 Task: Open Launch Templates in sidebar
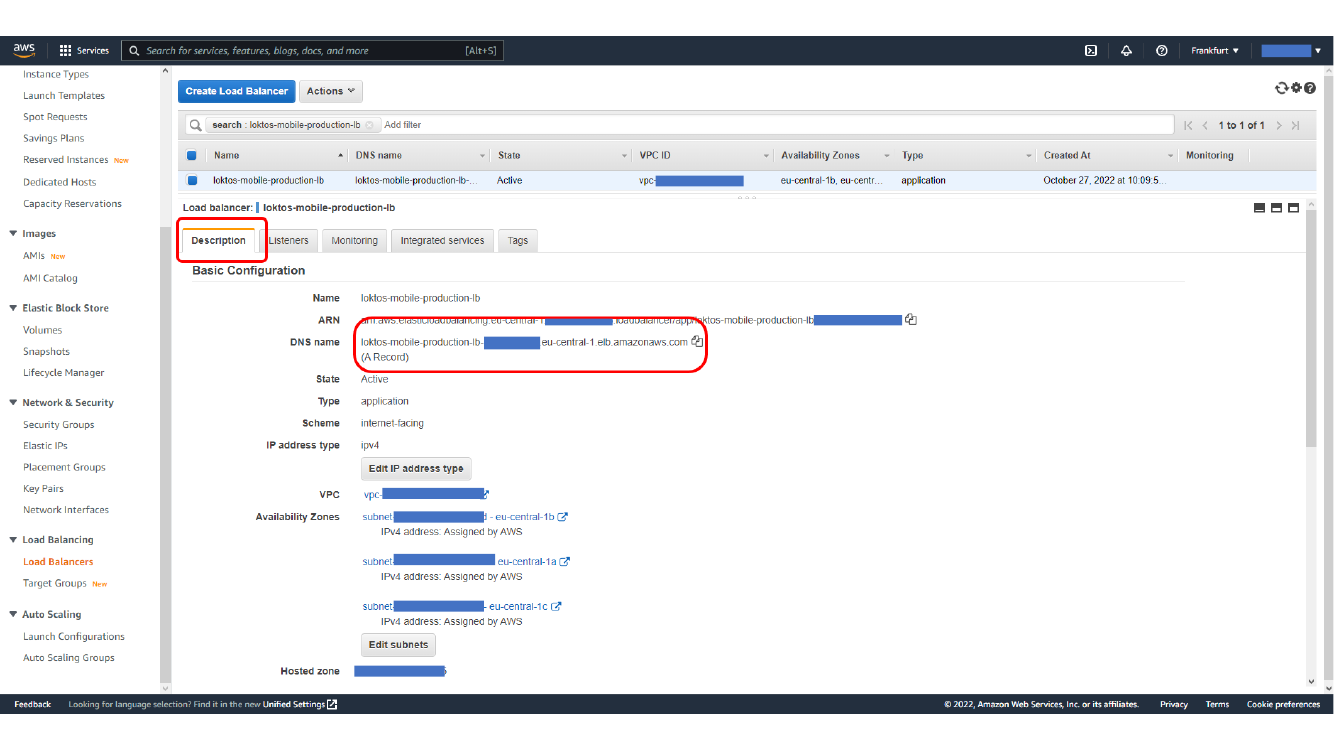point(64,96)
